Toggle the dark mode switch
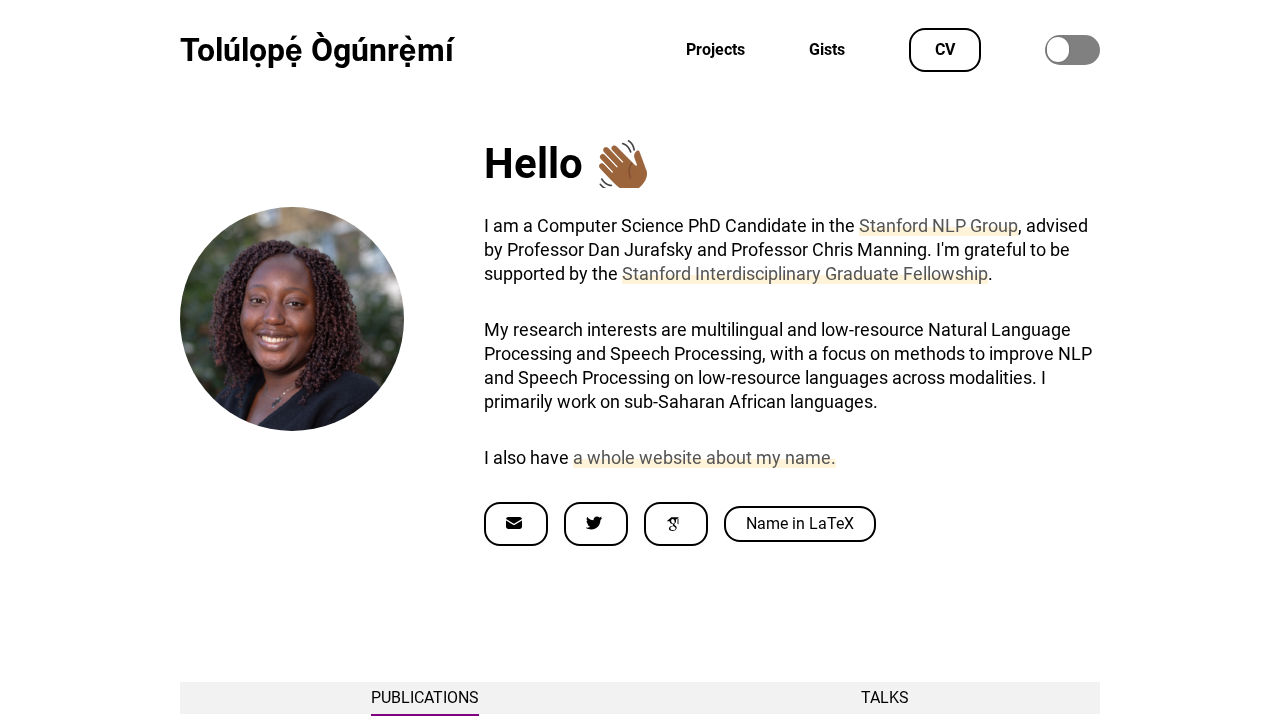Image resolution: width=1280 pixels, height=720 pixels. point(1072,49)
